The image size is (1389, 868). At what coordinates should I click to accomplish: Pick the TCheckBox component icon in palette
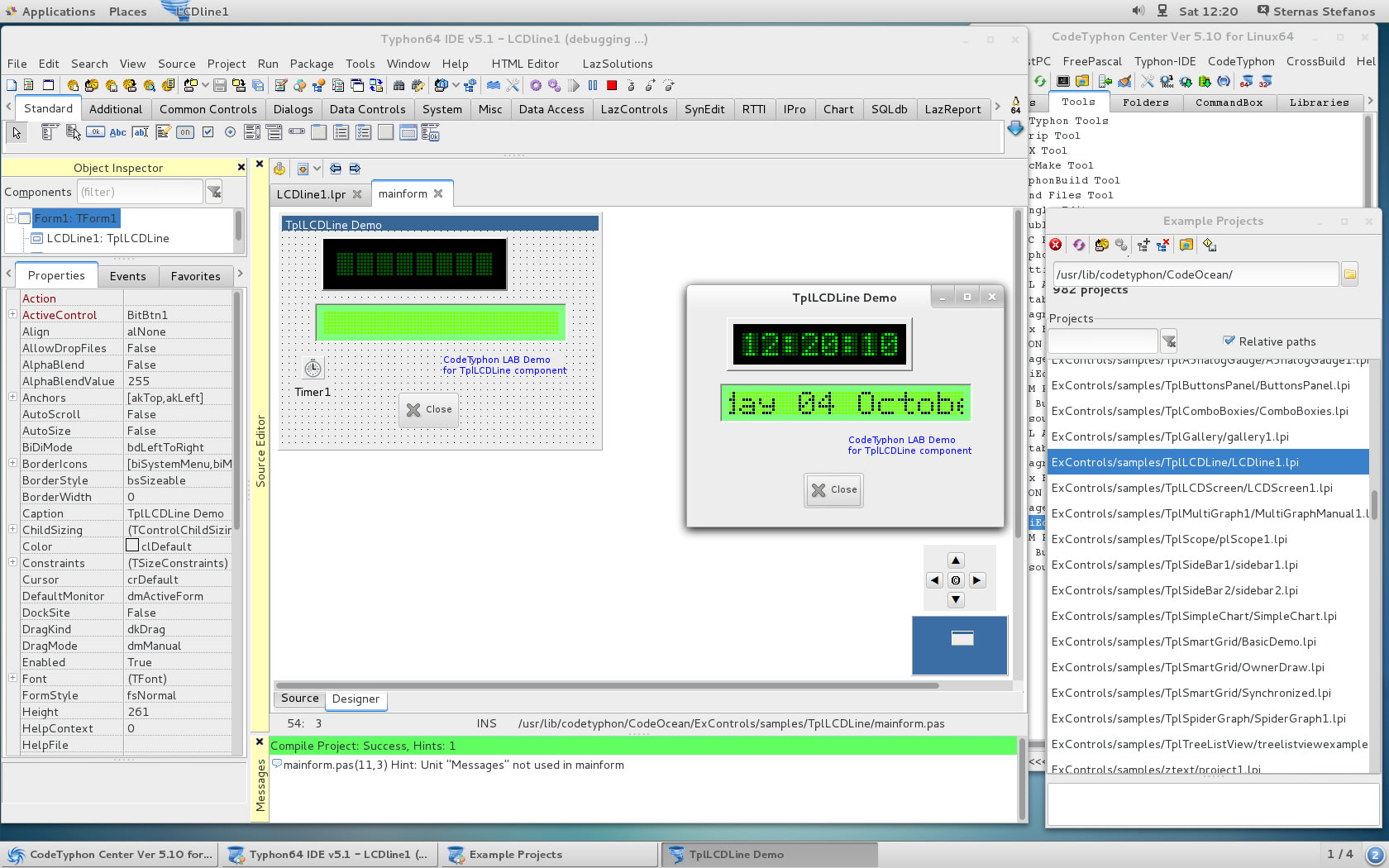tap(208, 132)
